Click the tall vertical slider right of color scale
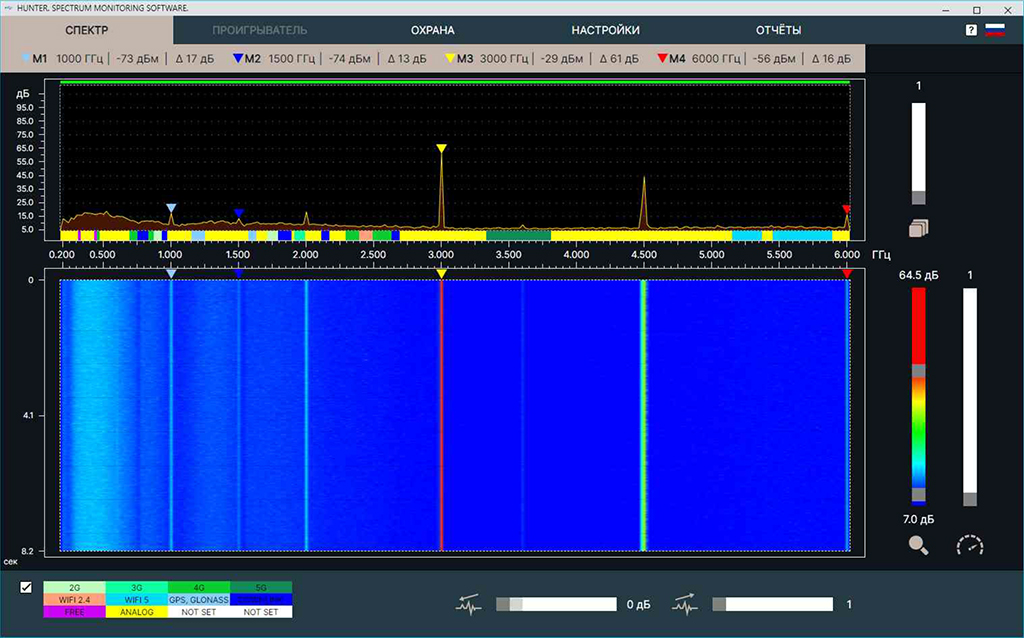 tap(970, 397)
